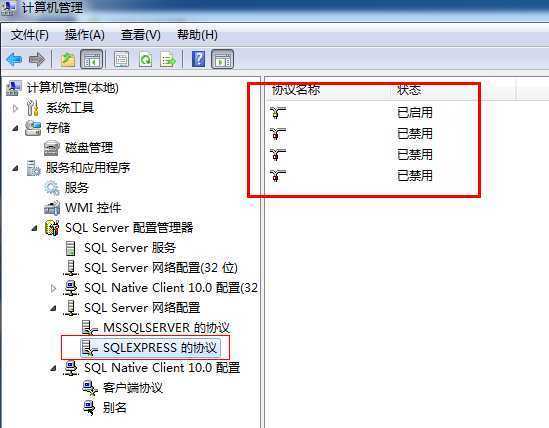
Task: Toggle the show/hide console tree icon
Action: tap(92, 59)
